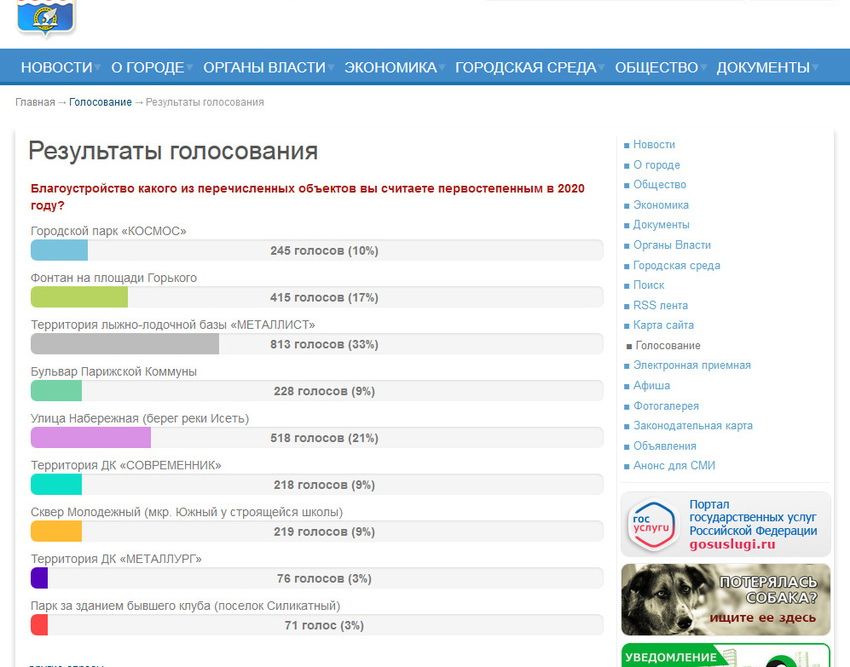Open sidebar link Фотогалерея
850x667 pixels.
click(x=666, y=406)
